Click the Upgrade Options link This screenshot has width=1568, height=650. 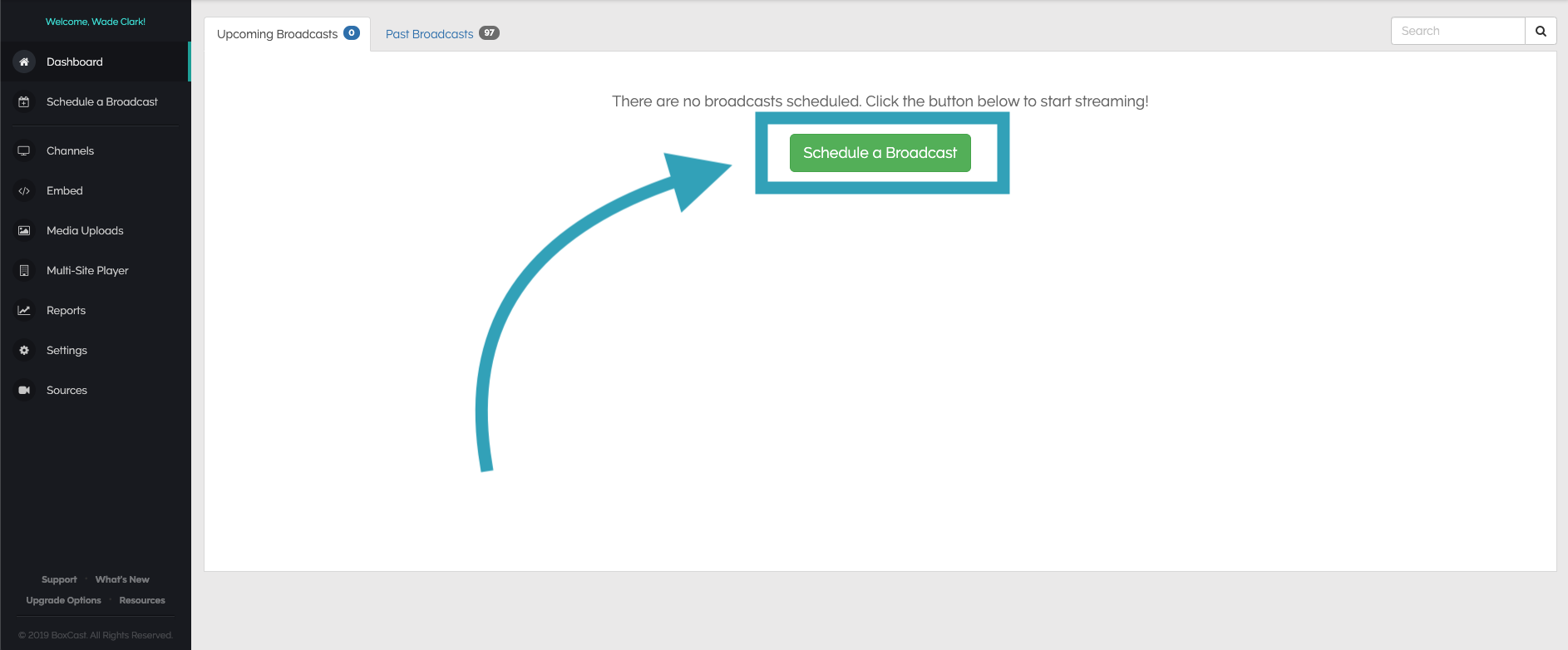coord(63,600)
